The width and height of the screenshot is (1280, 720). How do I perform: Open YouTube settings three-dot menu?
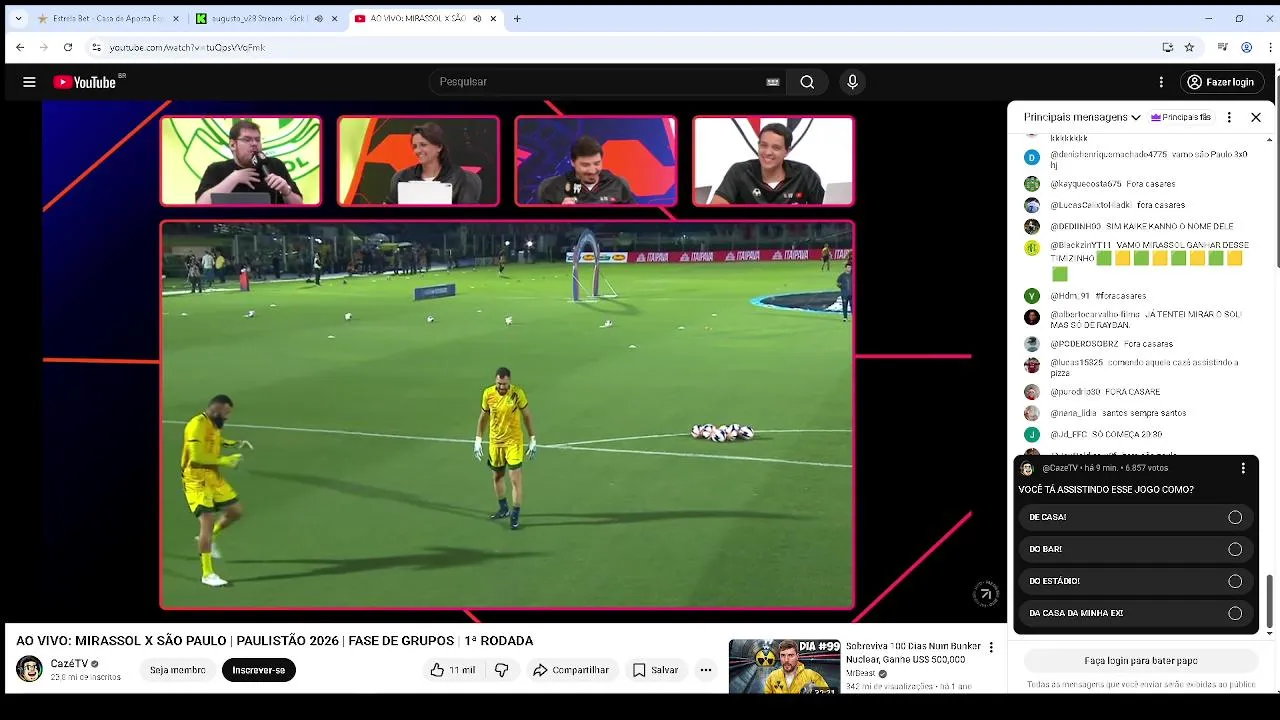(1161, 82)
